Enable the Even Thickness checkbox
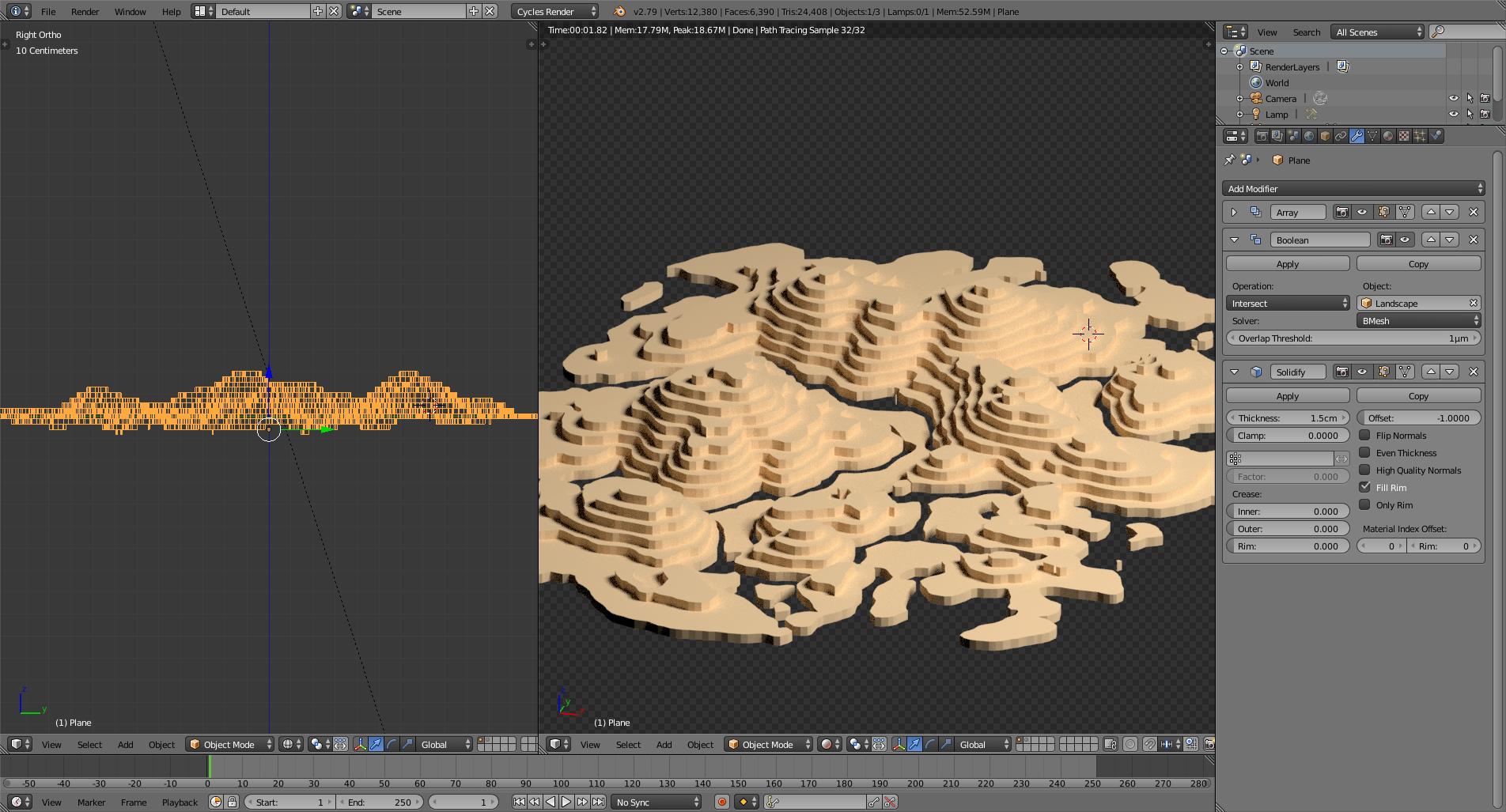 [x=1364, y=452]
